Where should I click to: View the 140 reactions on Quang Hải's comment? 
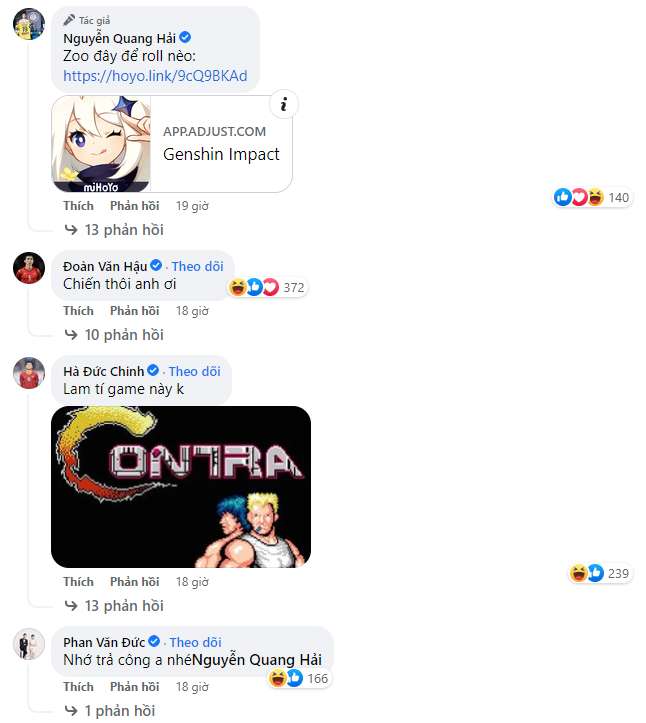(592, 197)
